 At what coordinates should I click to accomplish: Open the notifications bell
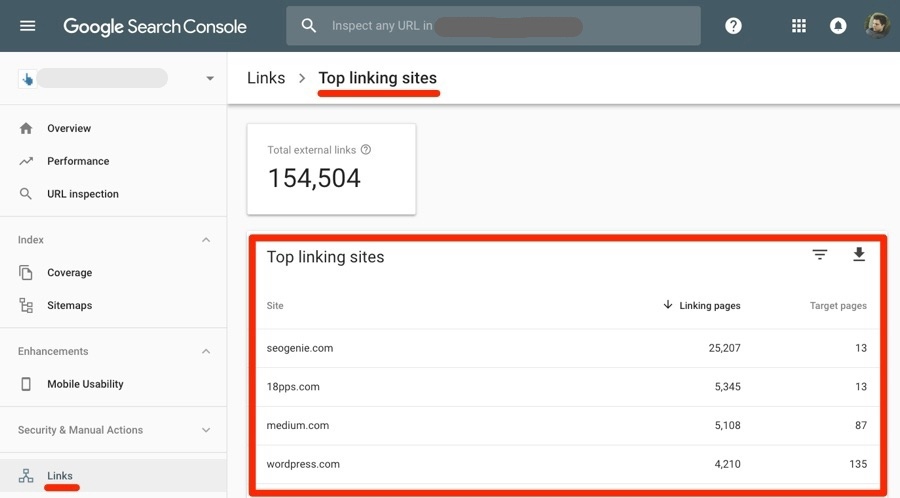[x=838, y=26]
